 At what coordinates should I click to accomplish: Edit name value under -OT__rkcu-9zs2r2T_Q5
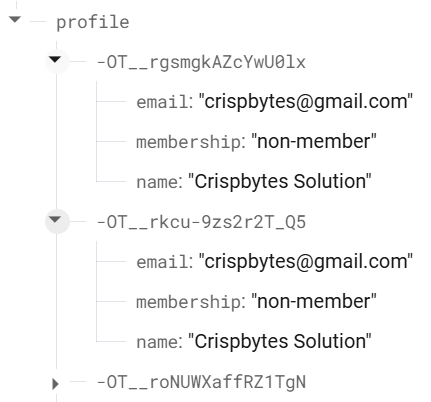[x=280, y=341]
